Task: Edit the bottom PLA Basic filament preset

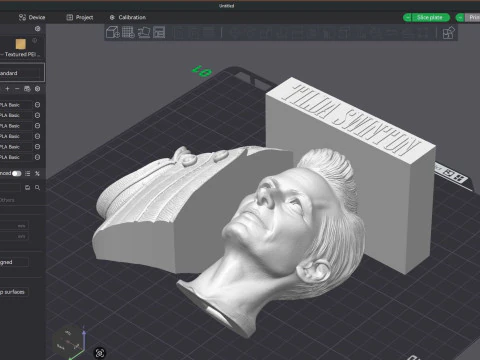Action: (37, 157)
